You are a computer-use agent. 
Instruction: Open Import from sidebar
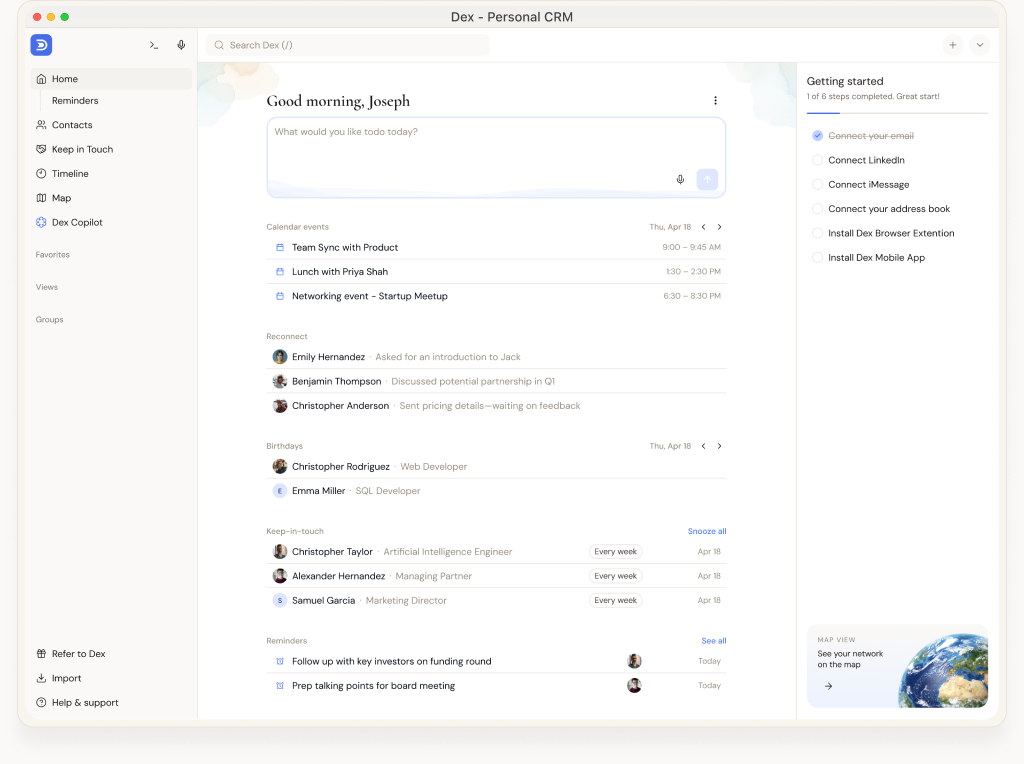click(67, 678)
